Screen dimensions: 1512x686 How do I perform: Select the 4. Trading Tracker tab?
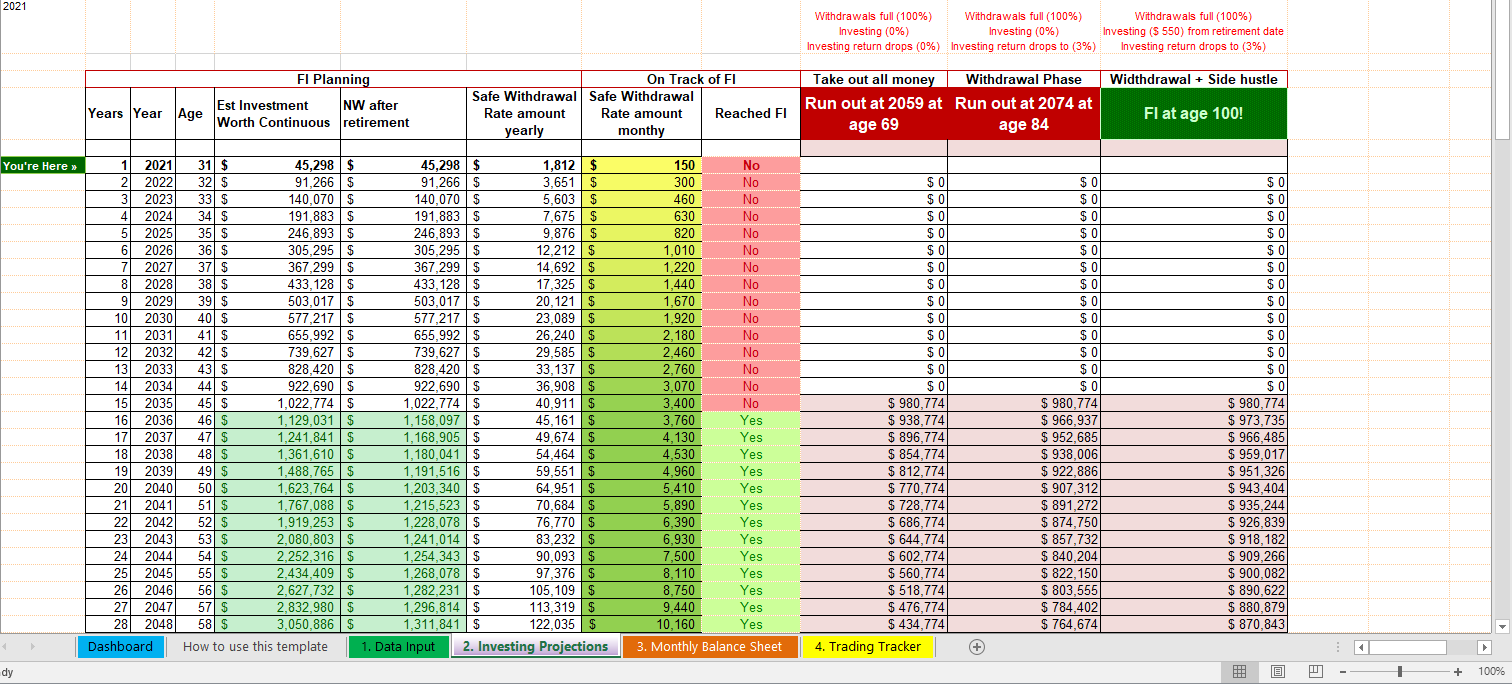click(867, 647)
